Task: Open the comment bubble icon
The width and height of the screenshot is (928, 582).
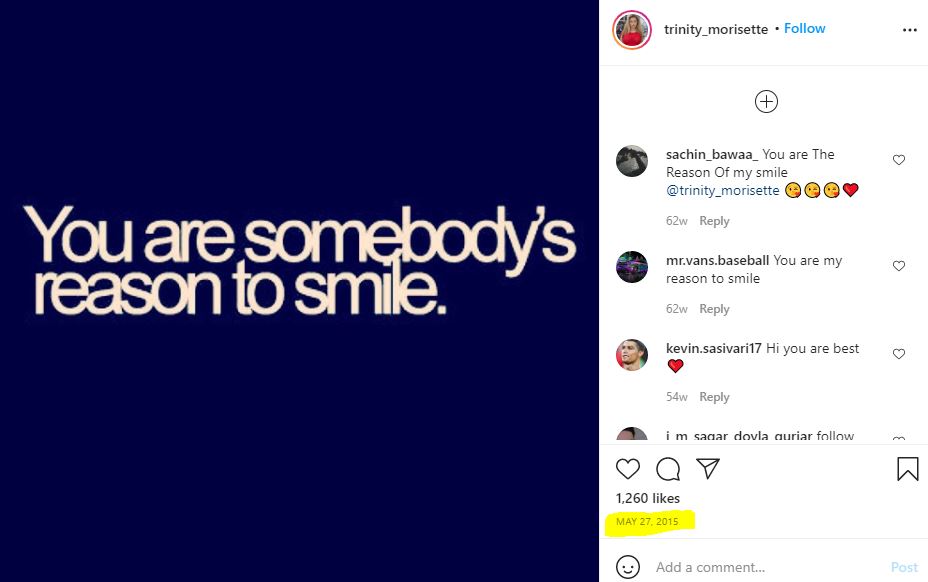Action: (668, 469)
